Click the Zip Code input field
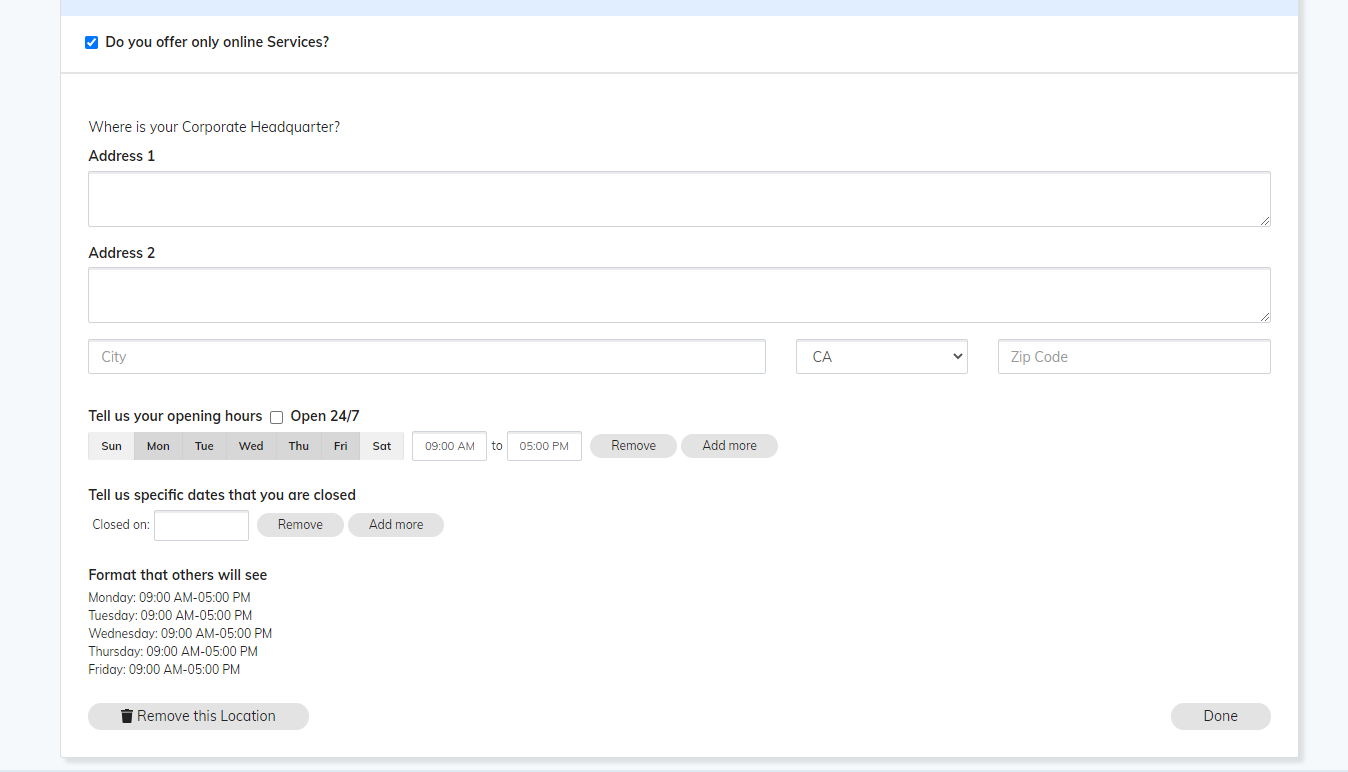The height and width of the screenshot is (772, 1348). (1133, 356)
